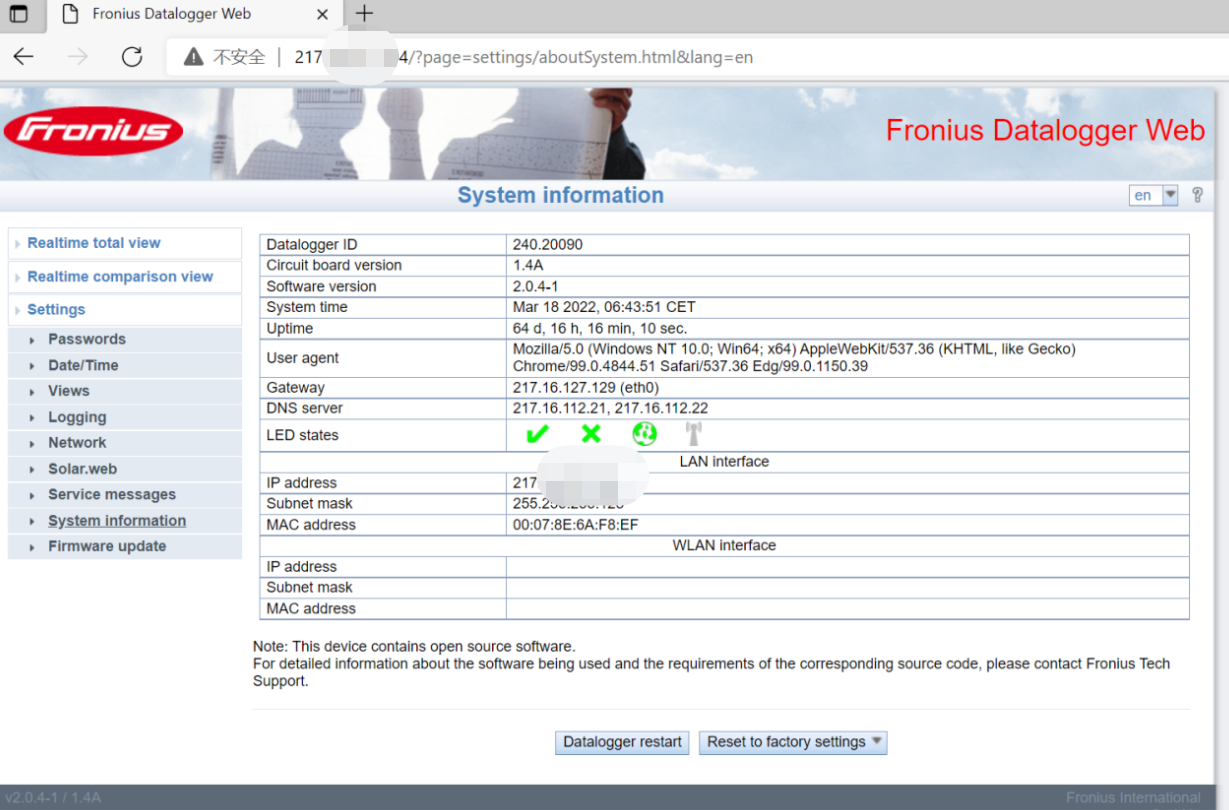
Task: Click the footer version v2.0.4-1 / 1.4A
Action: click(x=53, y=798)
